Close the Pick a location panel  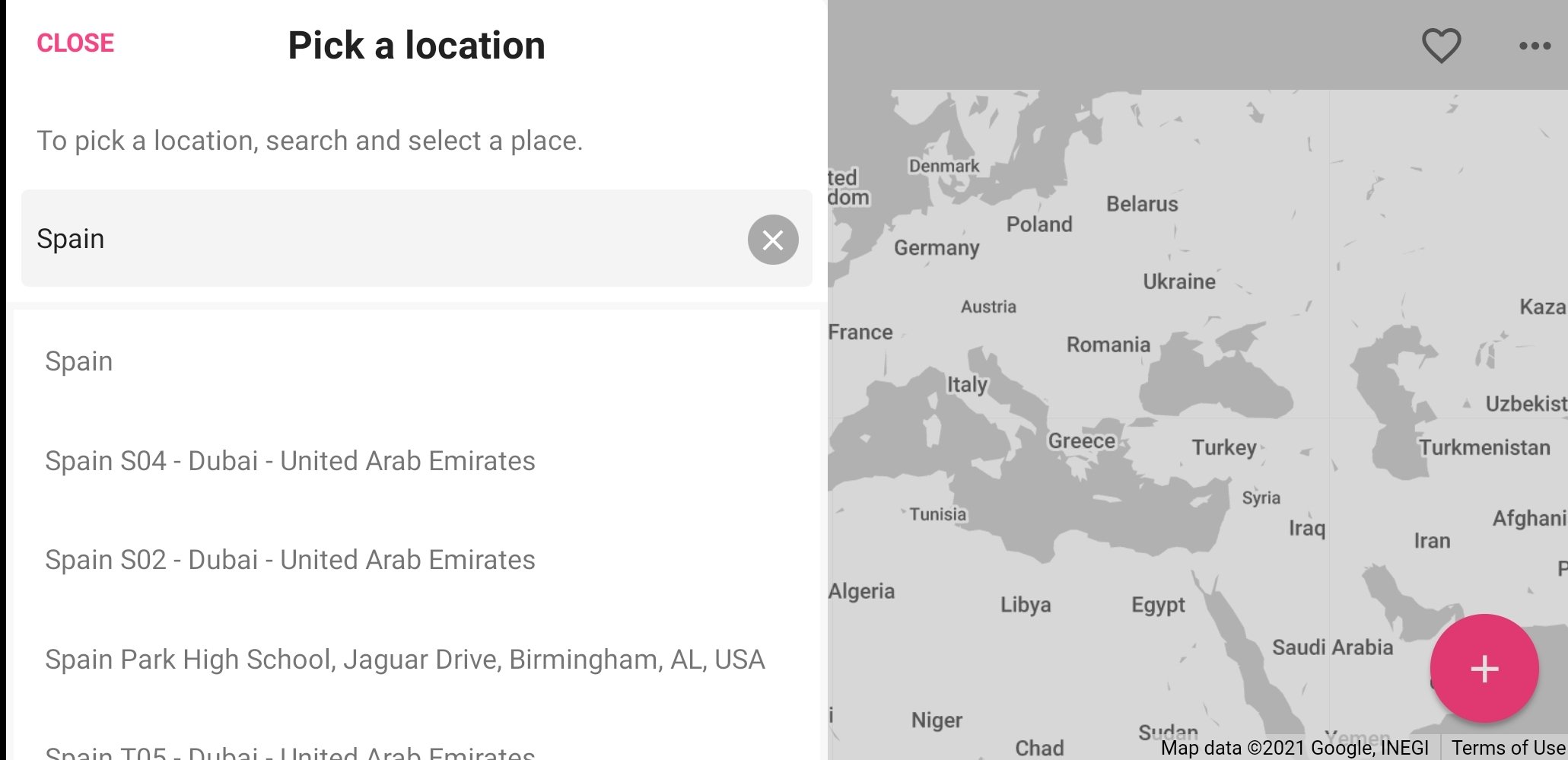pos(75,43)
